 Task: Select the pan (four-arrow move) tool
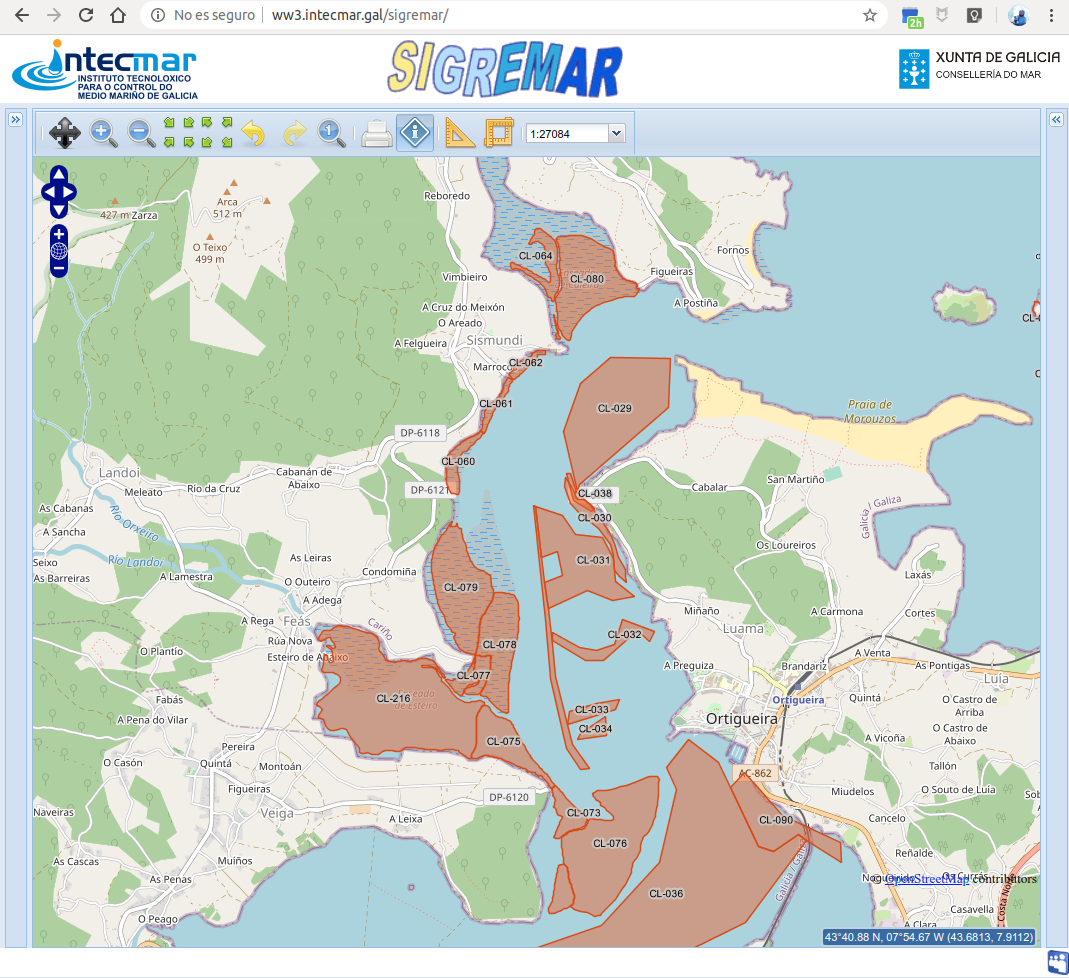click(x=65, y=133)
